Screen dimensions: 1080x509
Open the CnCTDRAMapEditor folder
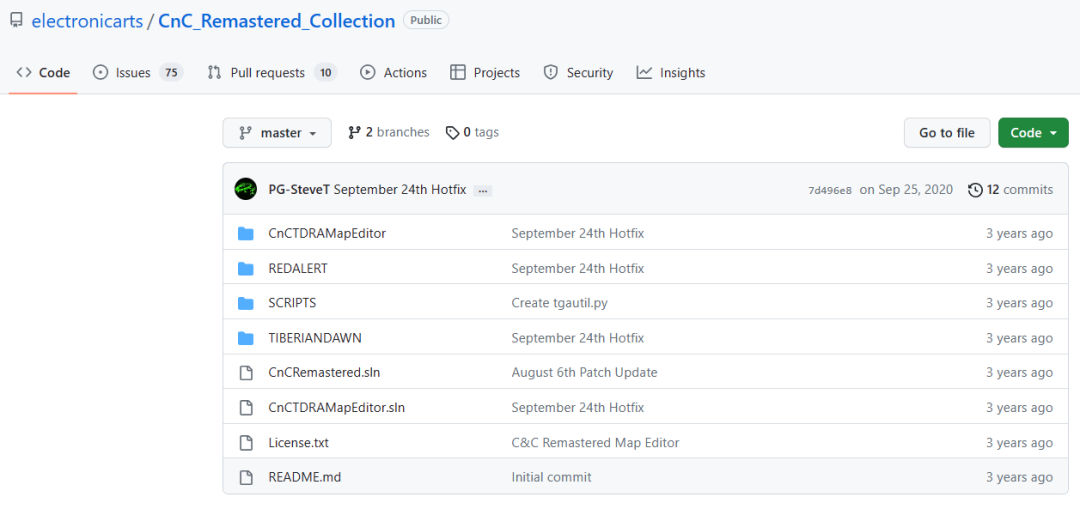tap(327, 233)
